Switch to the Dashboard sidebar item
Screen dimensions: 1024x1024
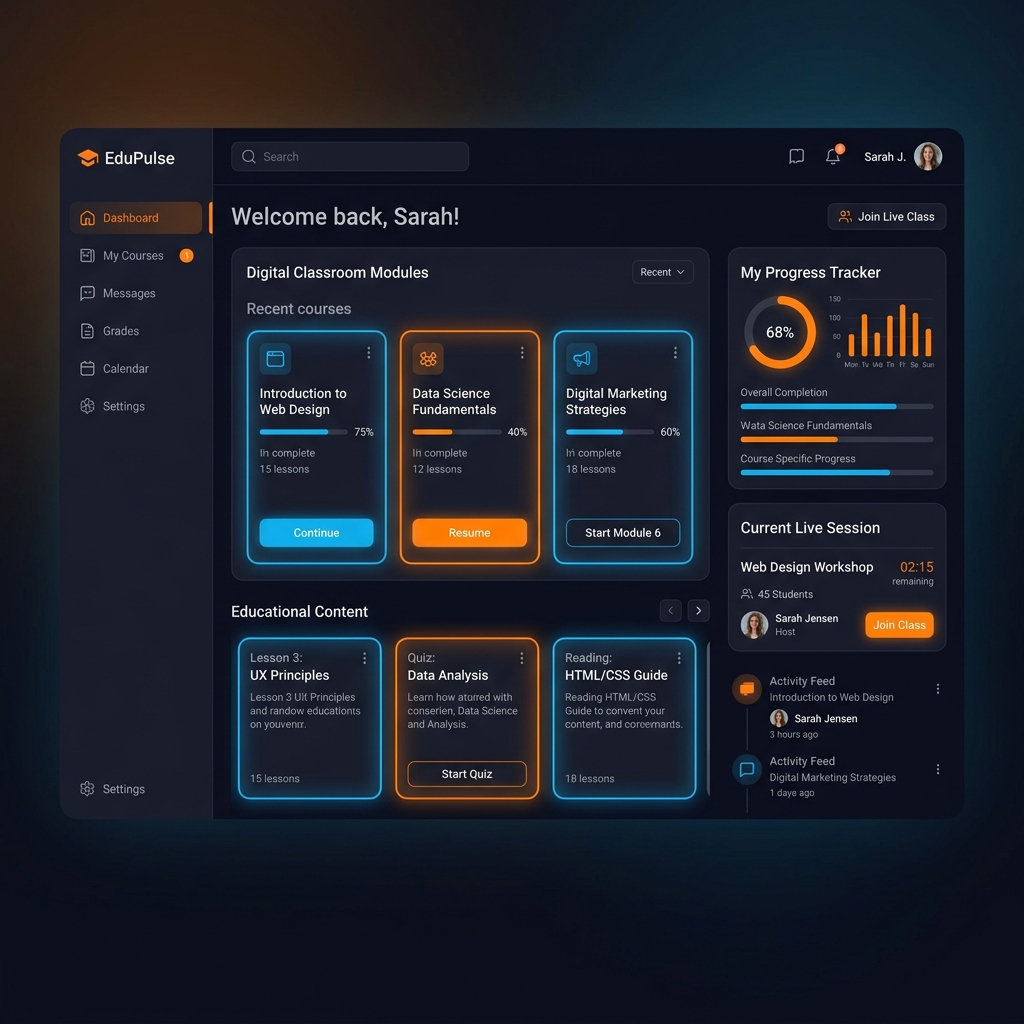[x=130, y=217]
